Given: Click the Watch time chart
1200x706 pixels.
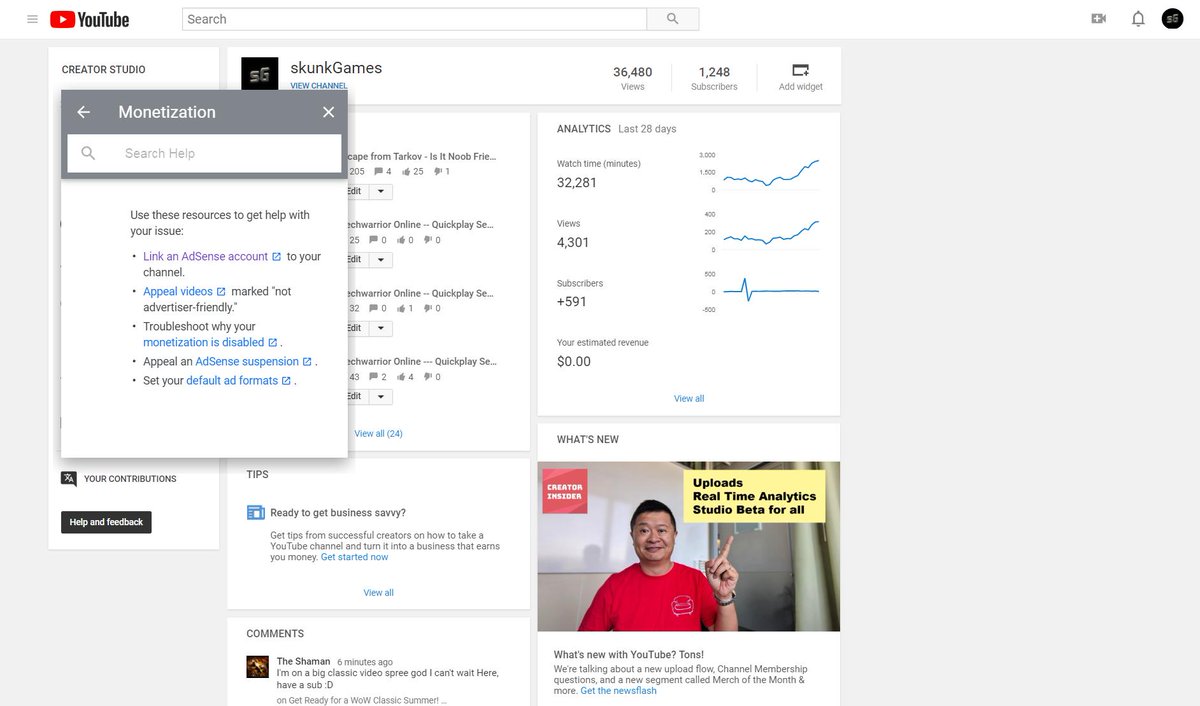Looking at the screenshot, I should pyautogui.click(x=769, y=172).
